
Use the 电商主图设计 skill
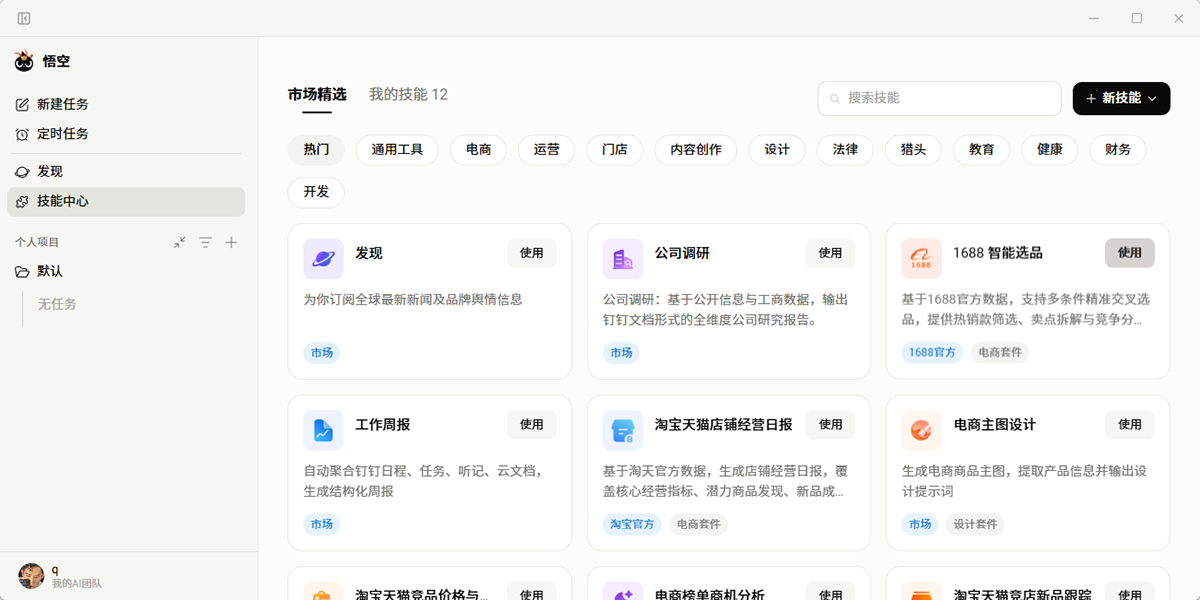click(1129, 424)
